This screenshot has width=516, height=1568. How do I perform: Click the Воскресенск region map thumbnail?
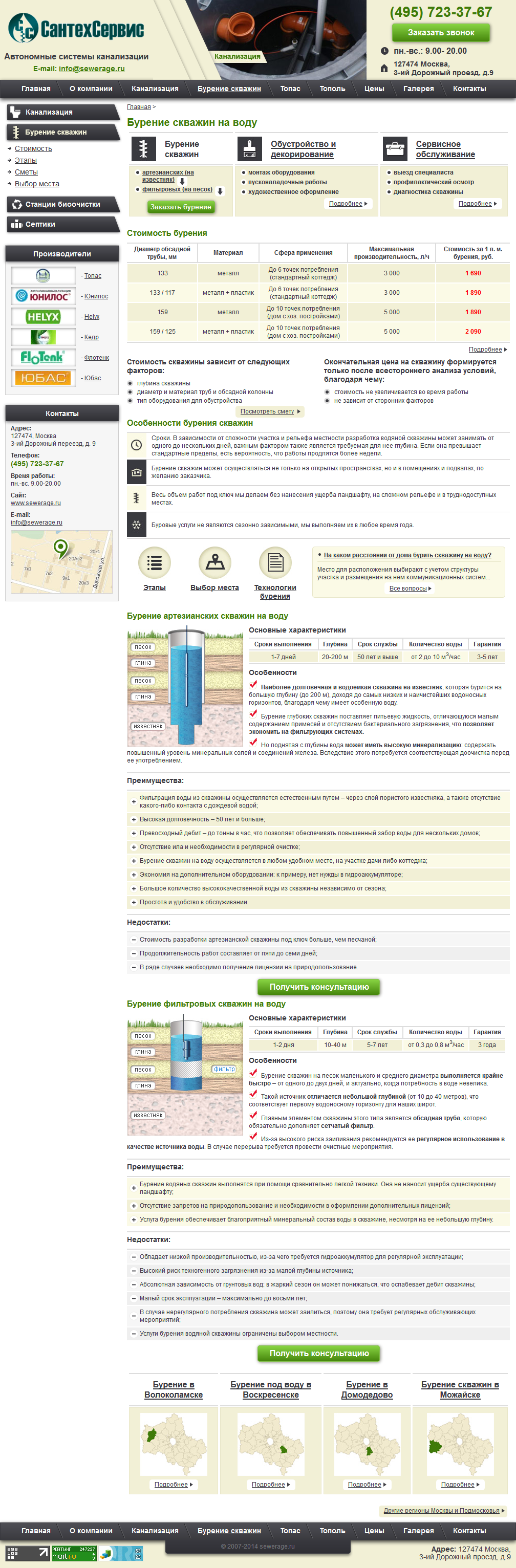(x=270, y=1444)
